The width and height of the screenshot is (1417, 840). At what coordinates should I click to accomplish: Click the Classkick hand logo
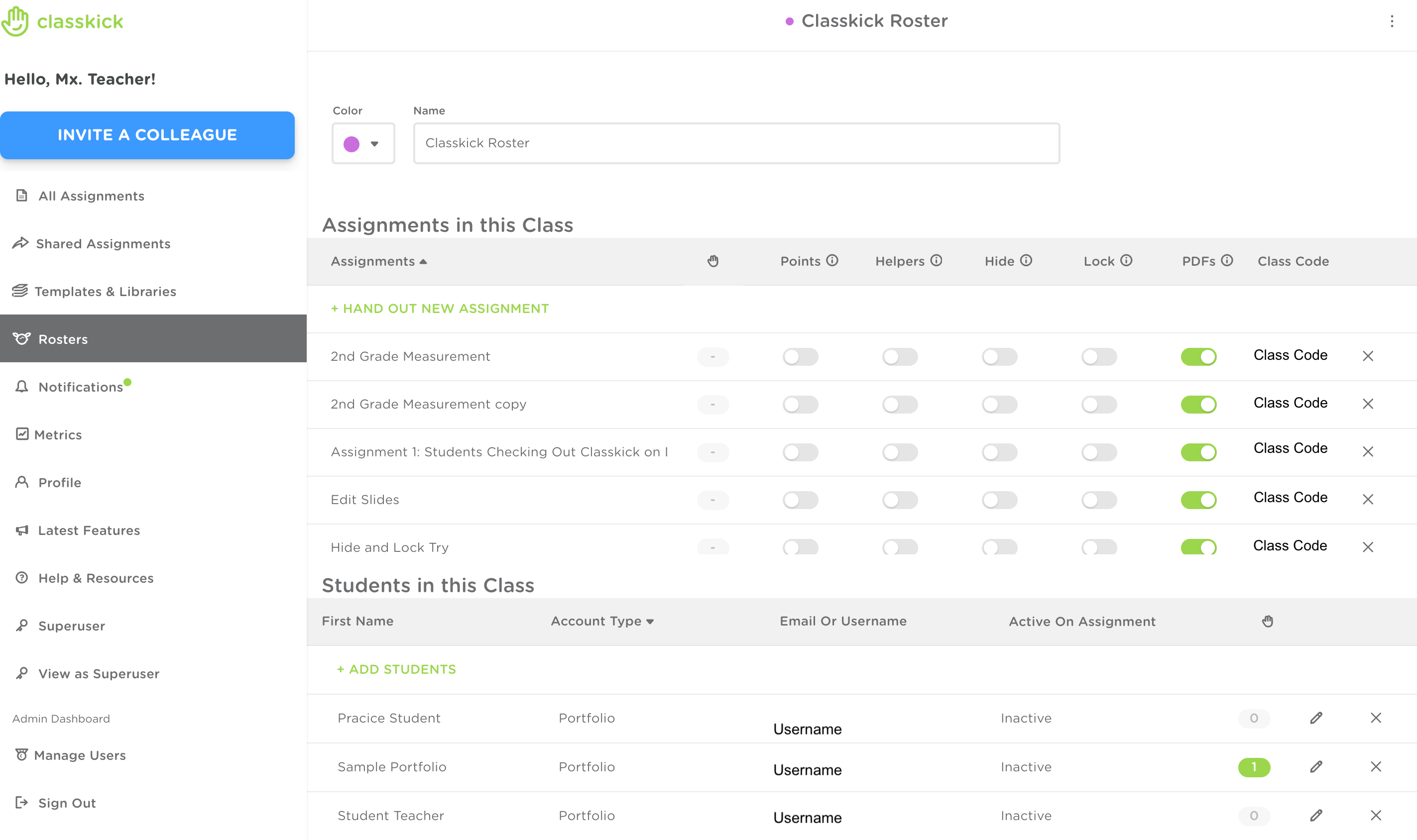pyautogui.click(x=15, y=21)
